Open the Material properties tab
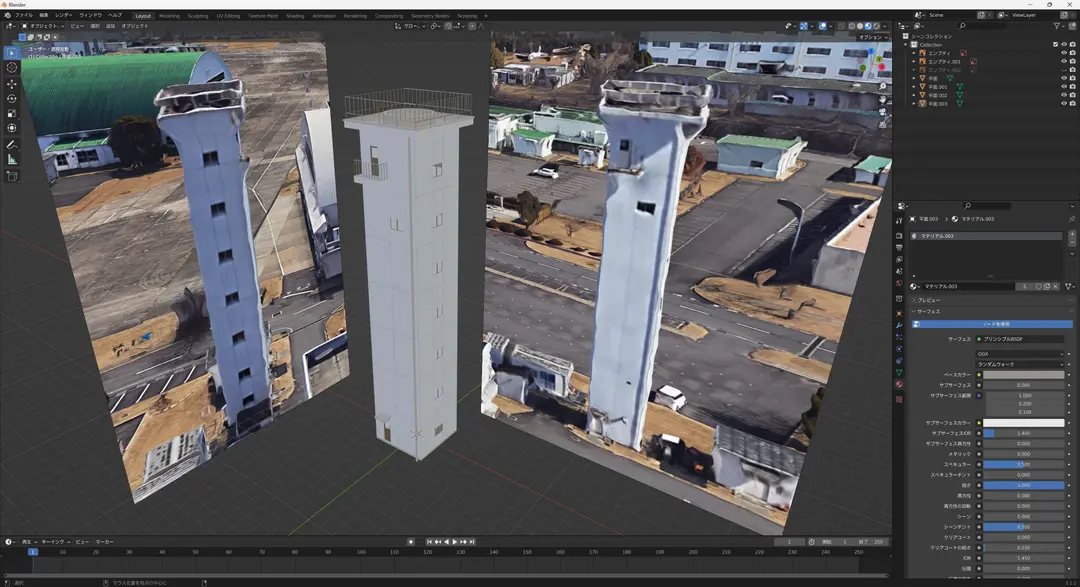The width and height of the screenshot is (1080, 587). (x=899, y=384)
